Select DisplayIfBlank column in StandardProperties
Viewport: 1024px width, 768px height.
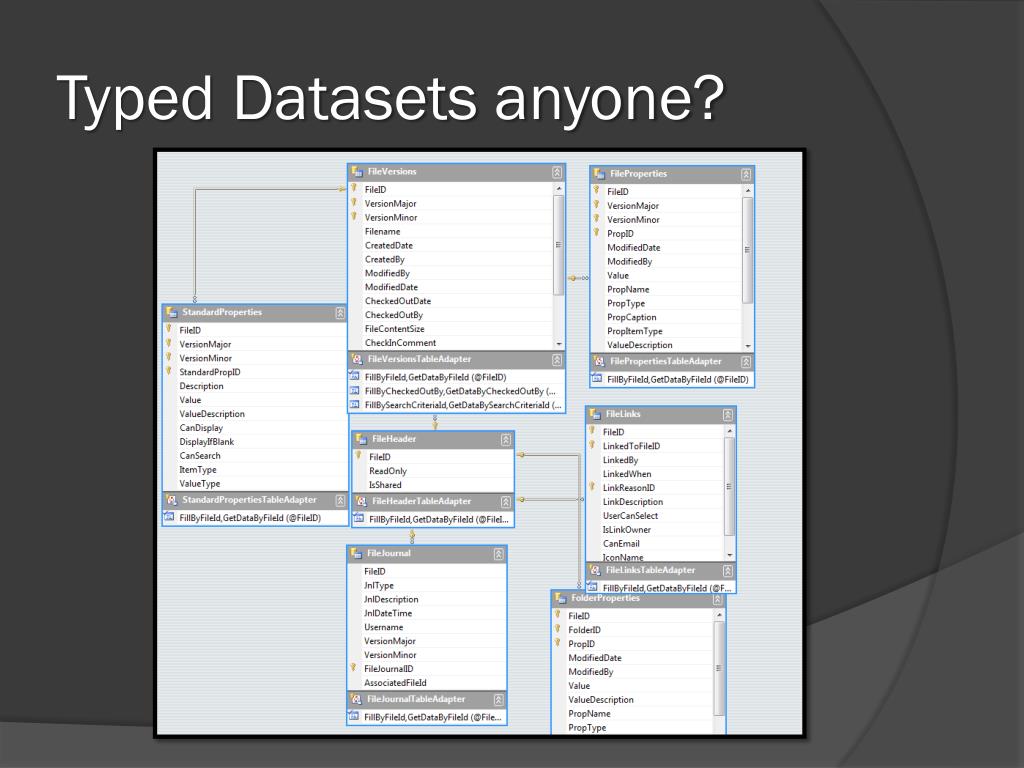[206, 442]
